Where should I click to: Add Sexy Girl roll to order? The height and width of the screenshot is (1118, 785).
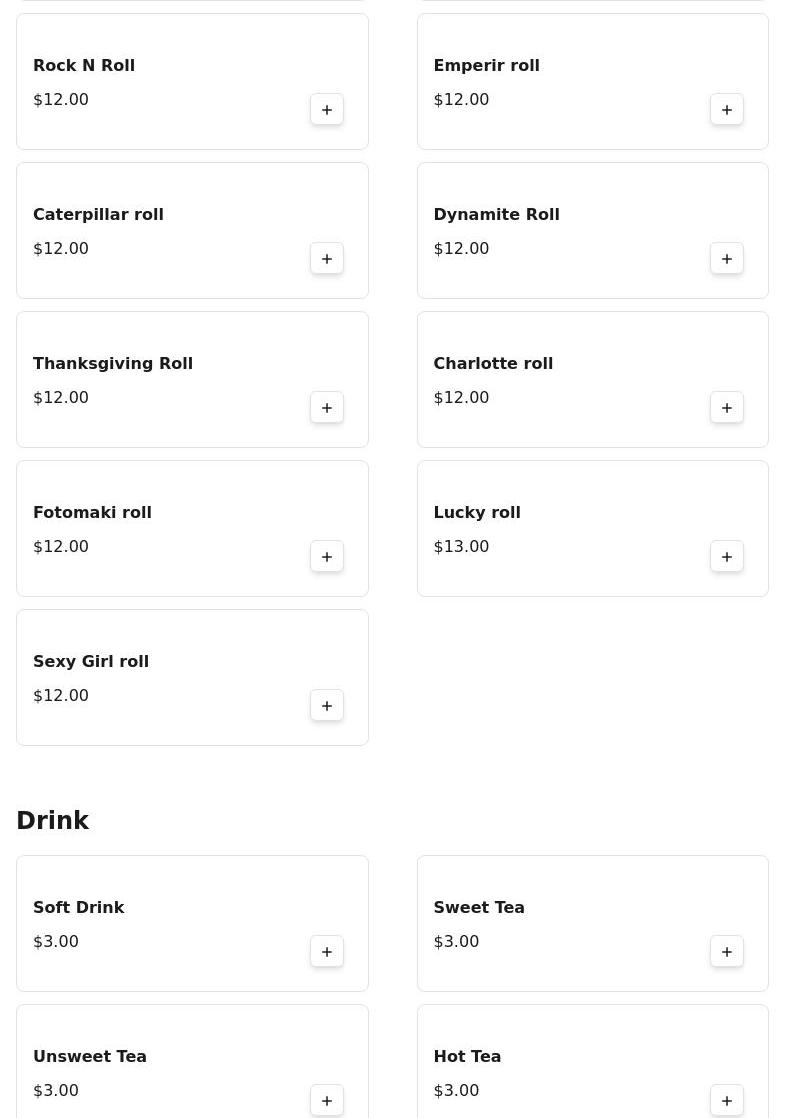click(x=327, y=706)
